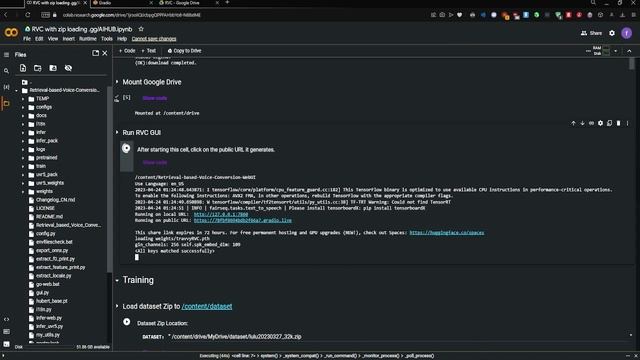Reload the browser page
Screen dimensions: 640x360
(27, 15)
